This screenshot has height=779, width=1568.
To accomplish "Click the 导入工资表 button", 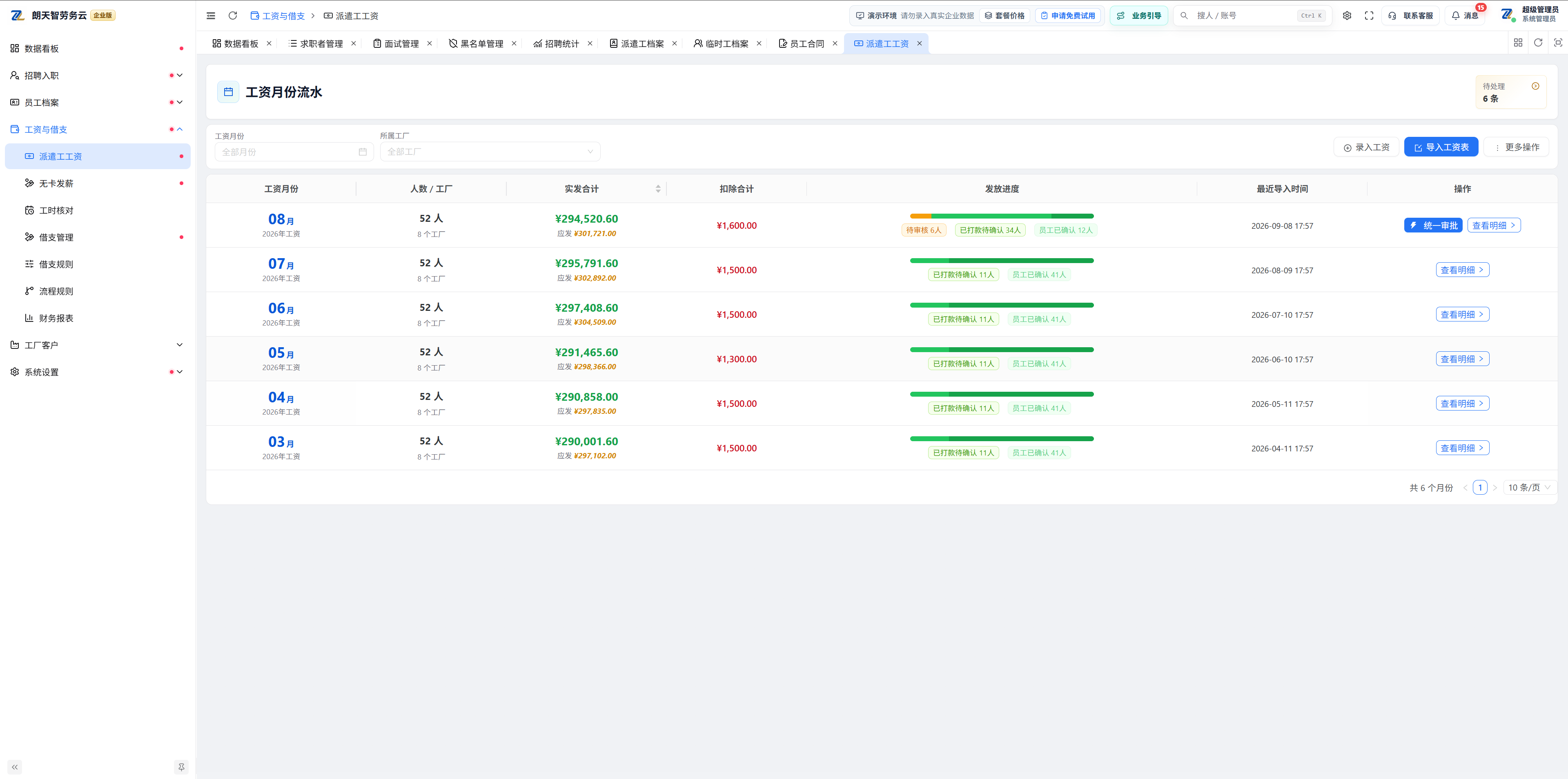I will pos(1441,147).
